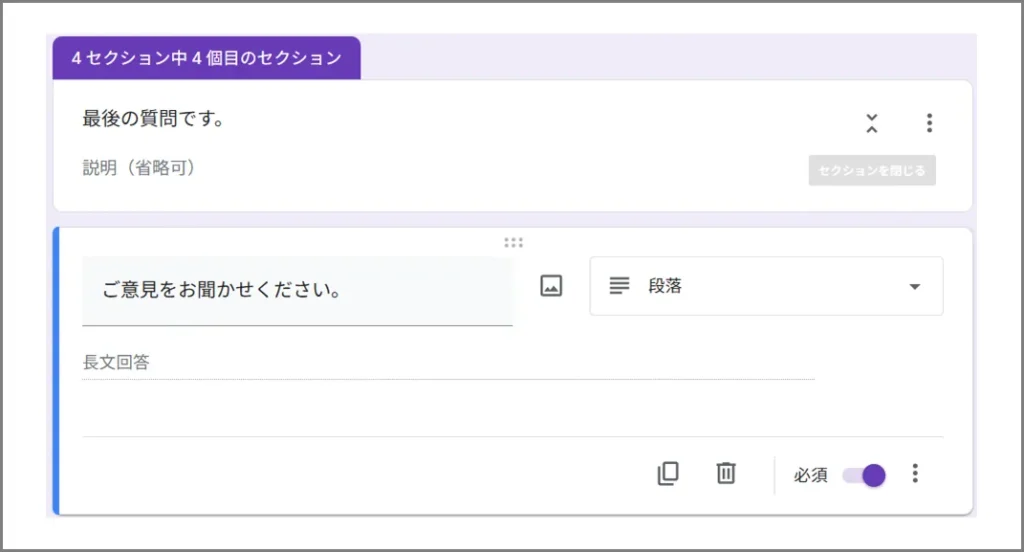Click the 説明（省略可） description field
Screen dimensions: 1024x552
139,168
